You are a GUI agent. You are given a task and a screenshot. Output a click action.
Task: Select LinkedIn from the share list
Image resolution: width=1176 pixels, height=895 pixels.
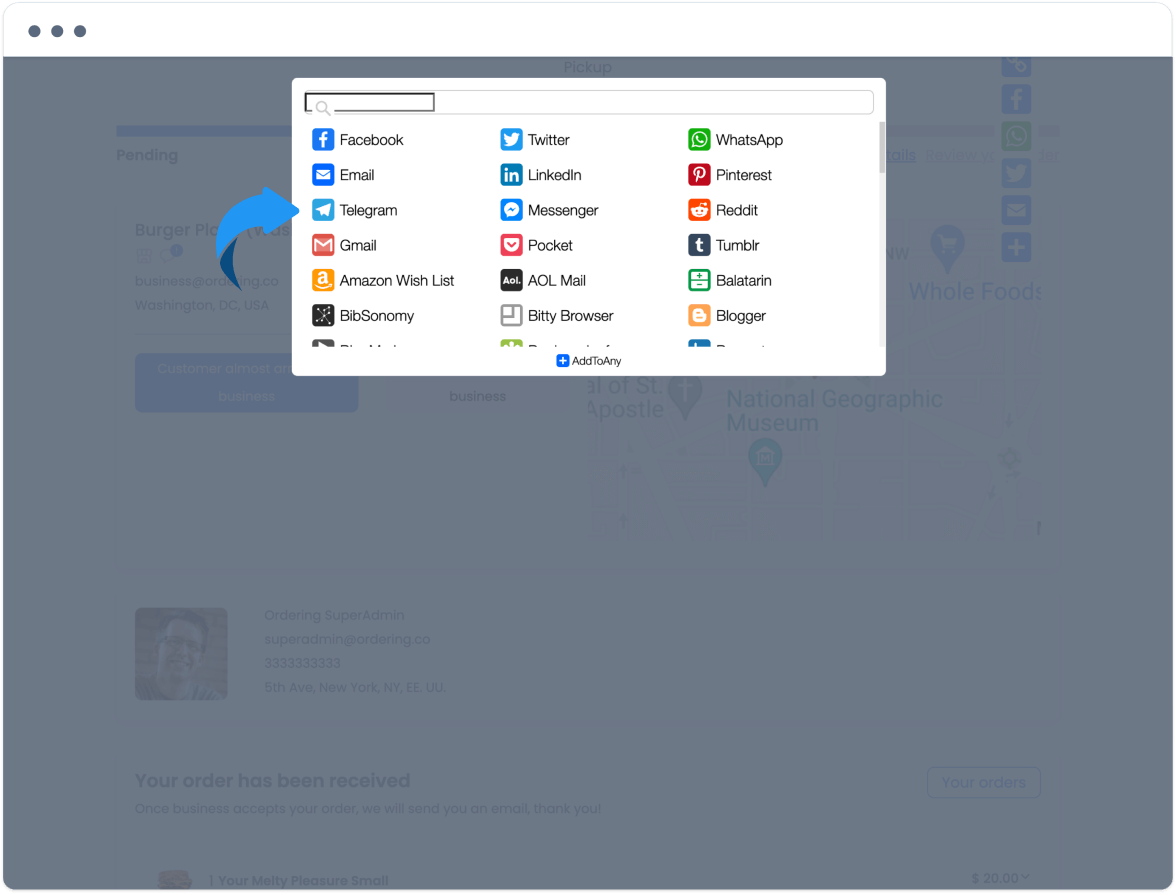541,175
